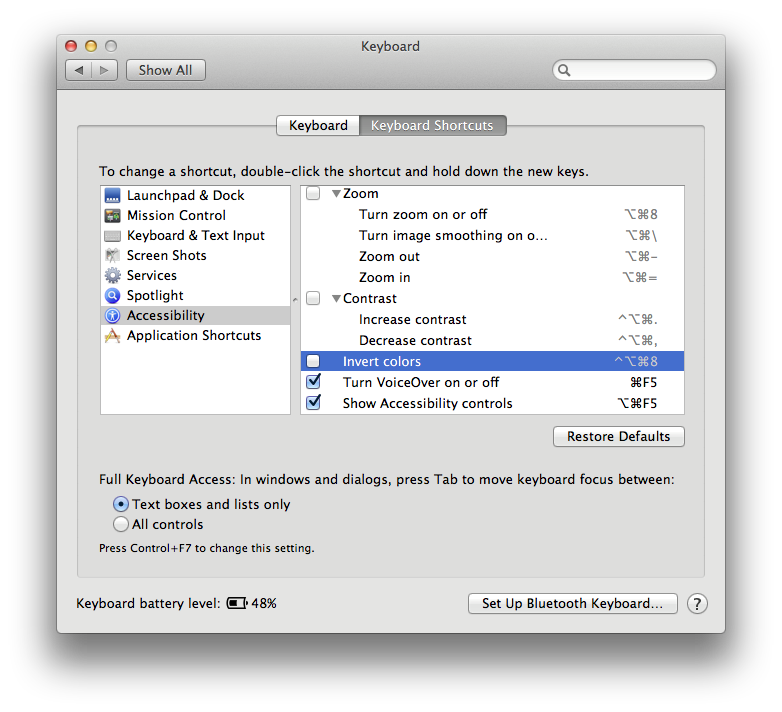Click the Invert colors shortcut key combination

click(636, 361)
